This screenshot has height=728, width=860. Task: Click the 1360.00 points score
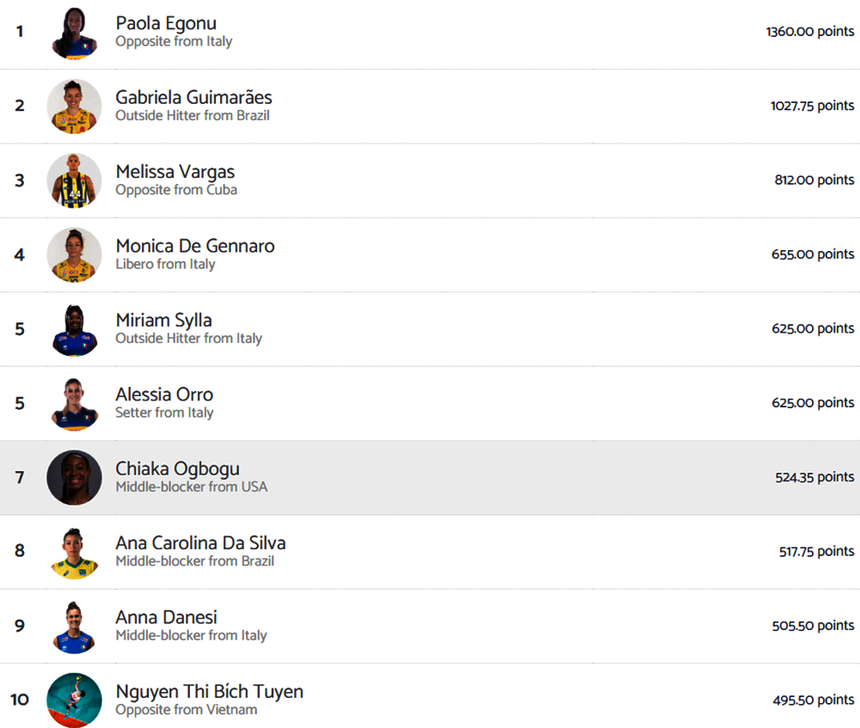tap(810, 32)
